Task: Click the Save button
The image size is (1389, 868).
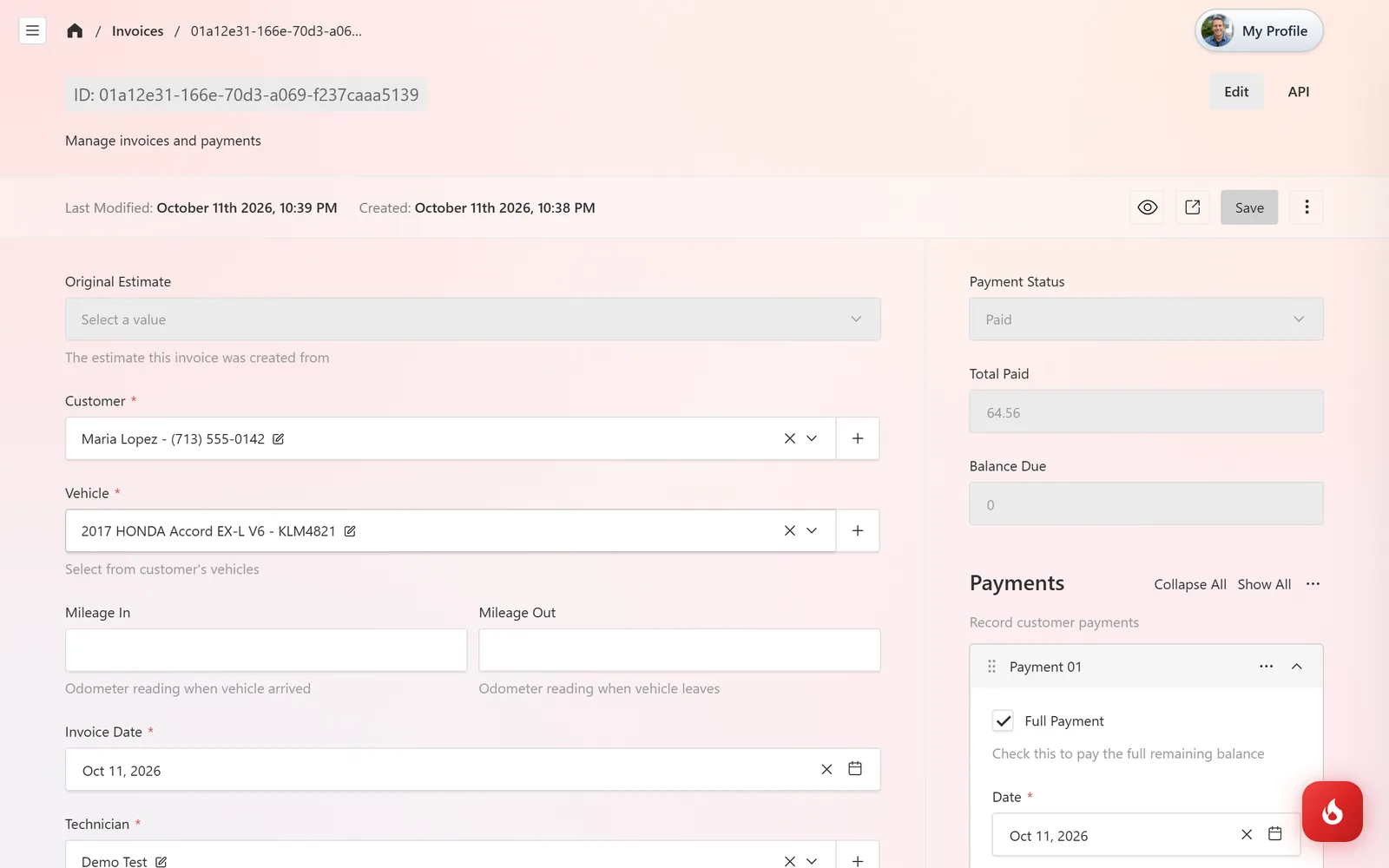Action: pyautogui.click(x=1249, y=207)
